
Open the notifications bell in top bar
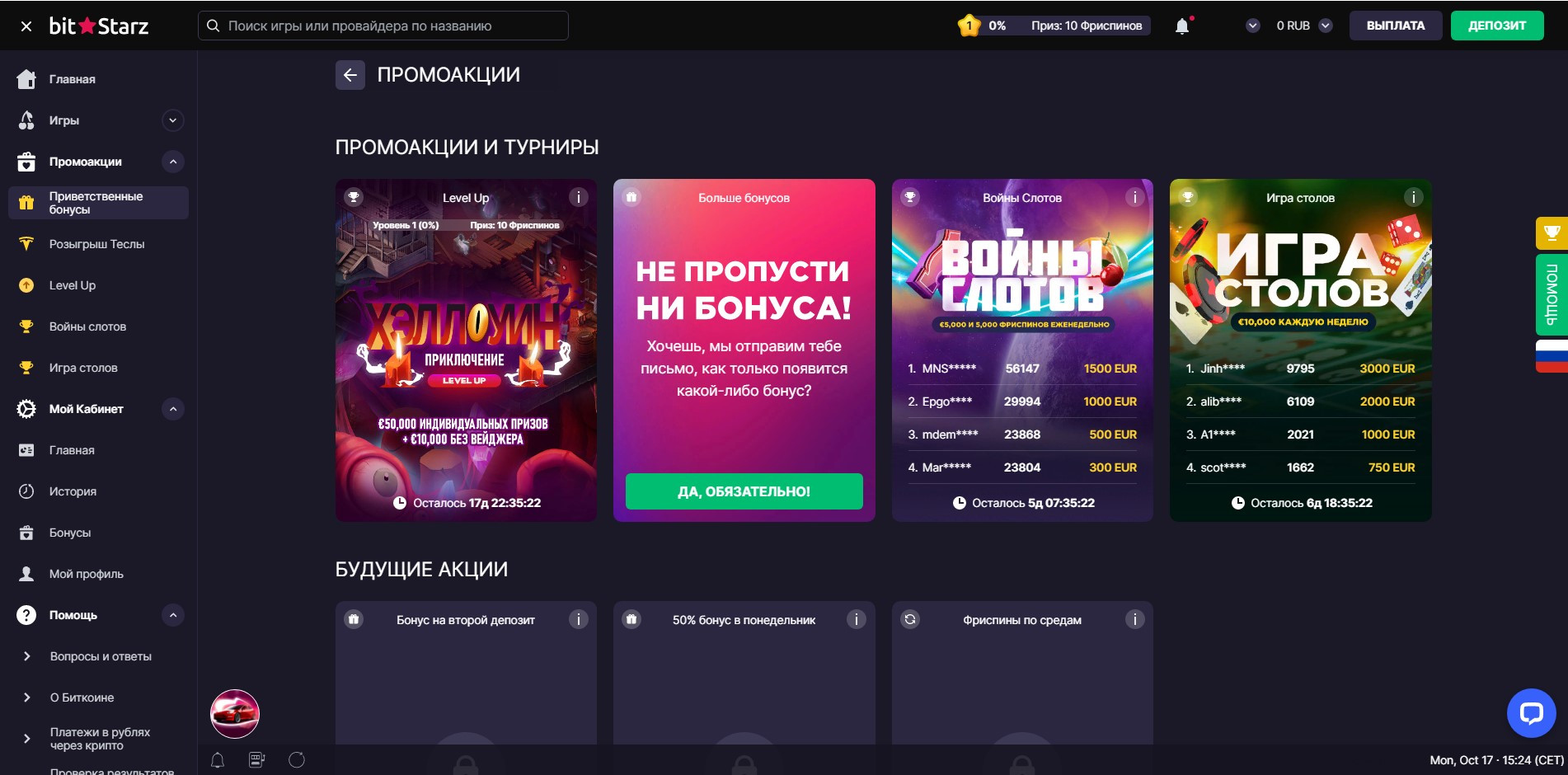(x=1182, y=26)
